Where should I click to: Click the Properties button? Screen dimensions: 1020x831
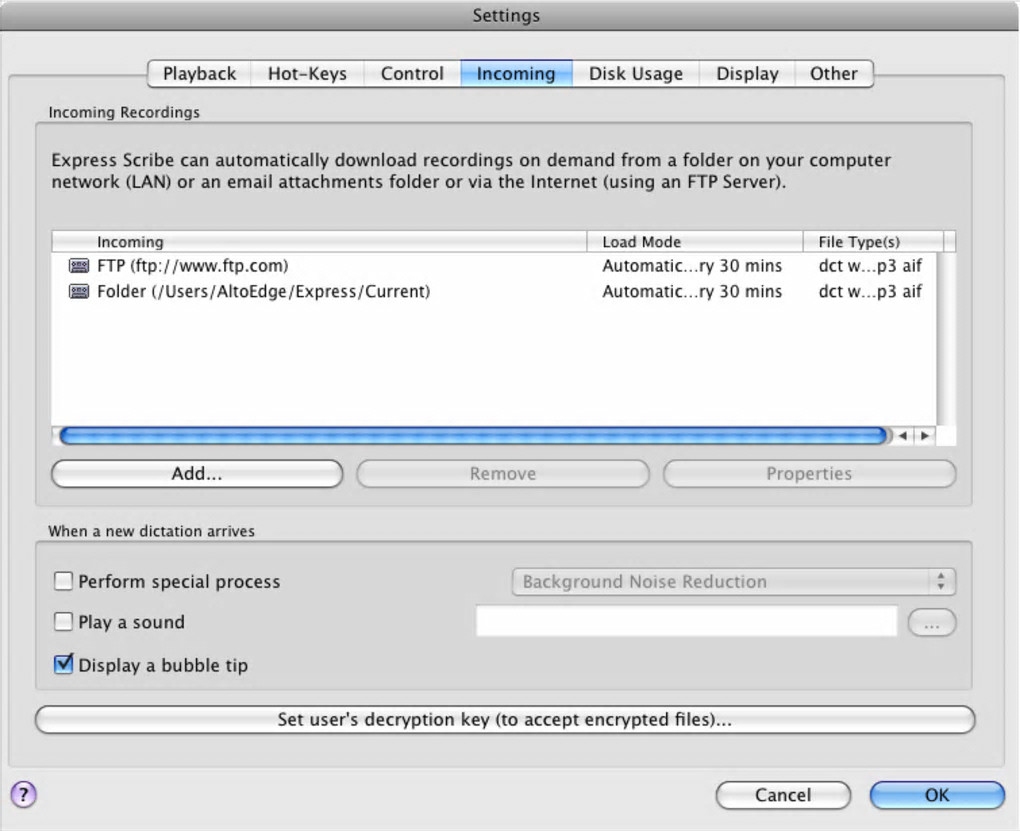coord(809,474)
